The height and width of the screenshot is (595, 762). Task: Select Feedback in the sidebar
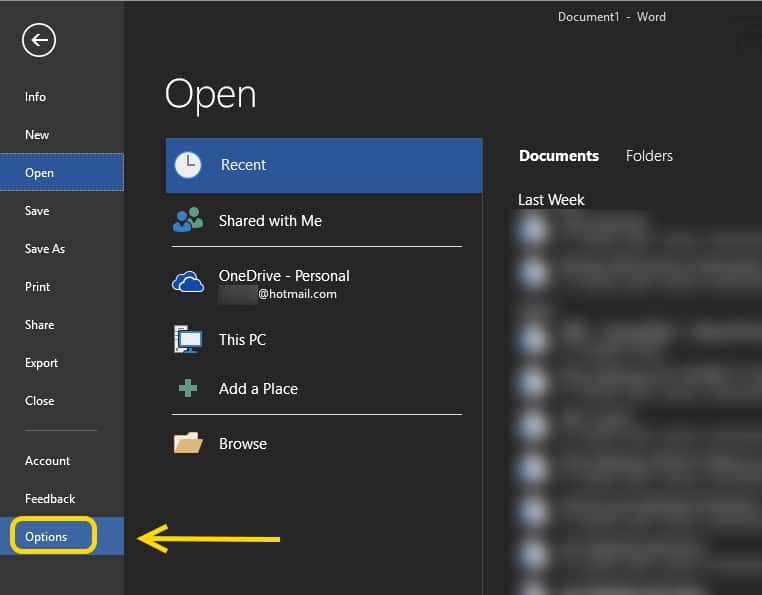[x=50, y=499]
